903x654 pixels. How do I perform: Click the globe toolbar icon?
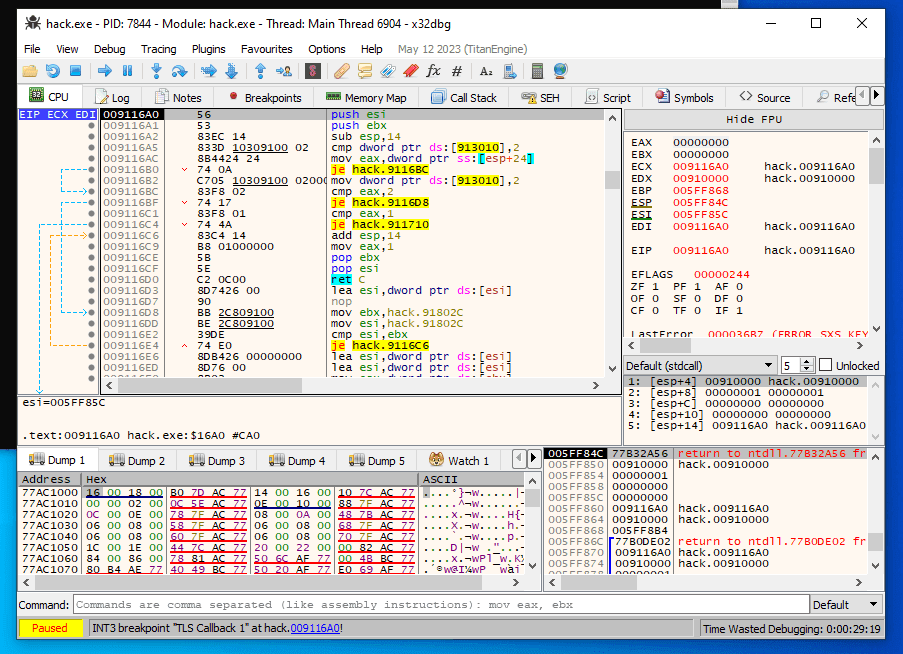point(562,71)
